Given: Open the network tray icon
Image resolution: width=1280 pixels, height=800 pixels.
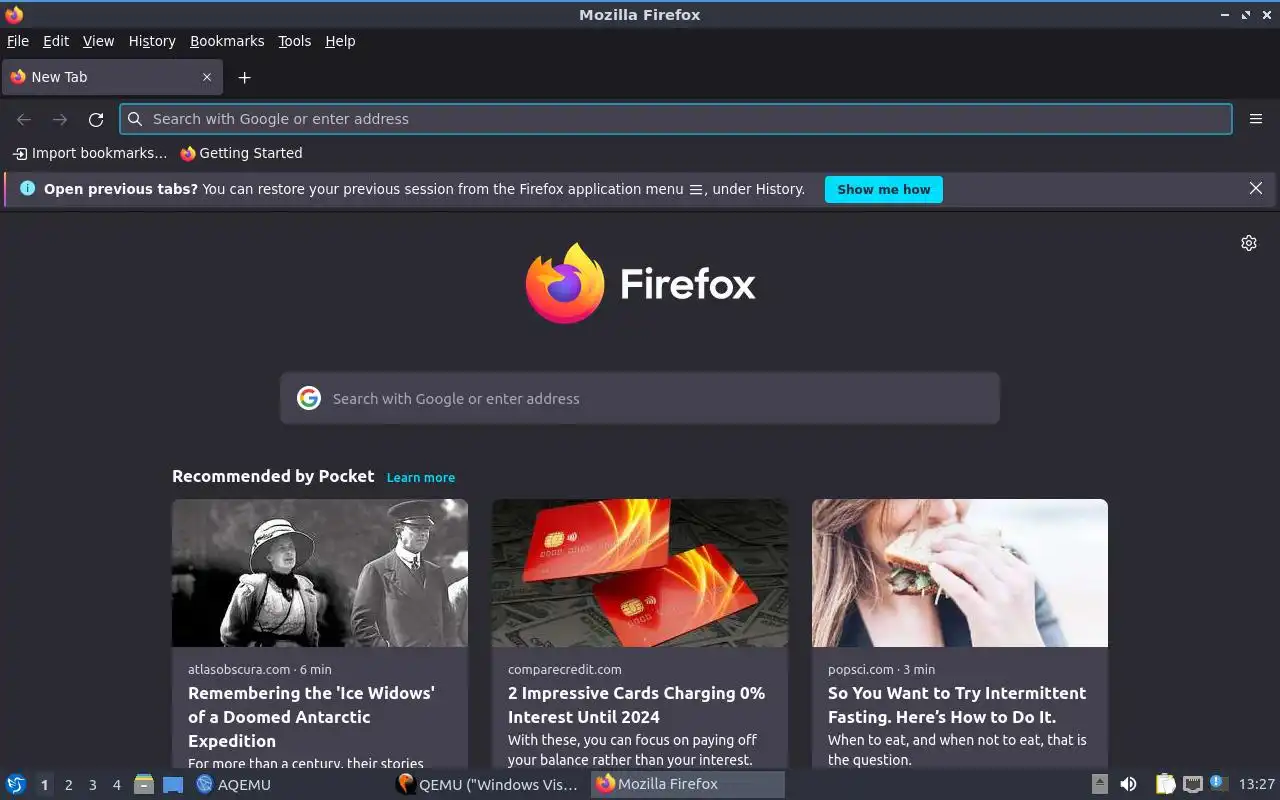Looking at the screenshot, I should (x=1192, y=784).
